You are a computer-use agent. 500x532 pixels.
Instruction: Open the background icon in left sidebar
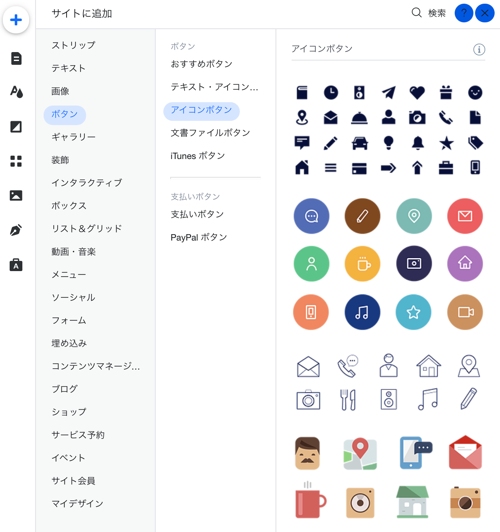point(16,127)
